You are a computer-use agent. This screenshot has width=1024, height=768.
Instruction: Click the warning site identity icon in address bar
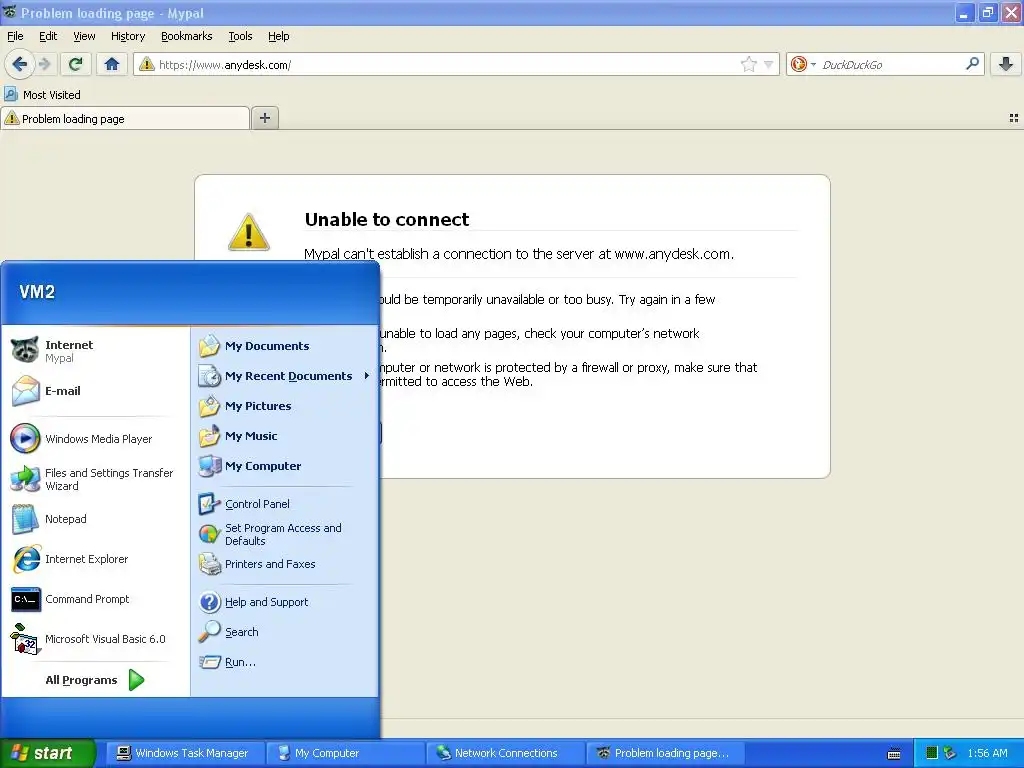pyautogui.click(x=147, y=64)
